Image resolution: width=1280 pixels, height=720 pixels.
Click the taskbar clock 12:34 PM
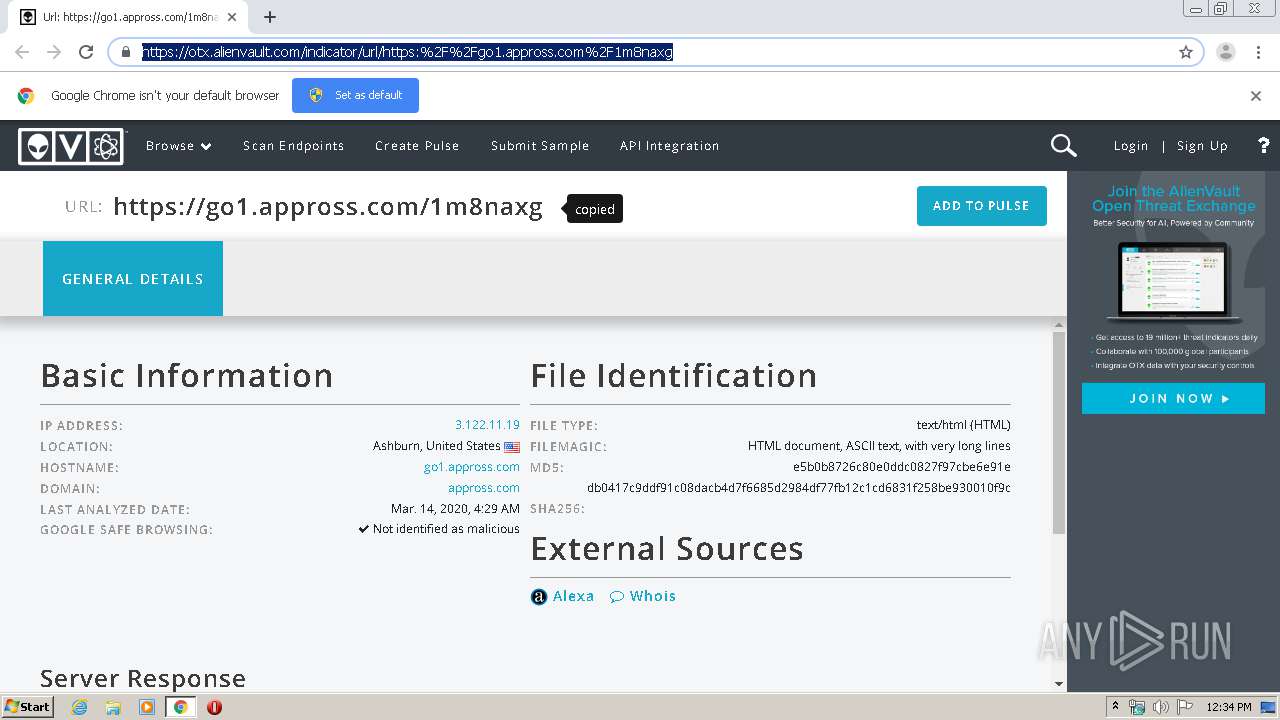(x=1229, y=707)
